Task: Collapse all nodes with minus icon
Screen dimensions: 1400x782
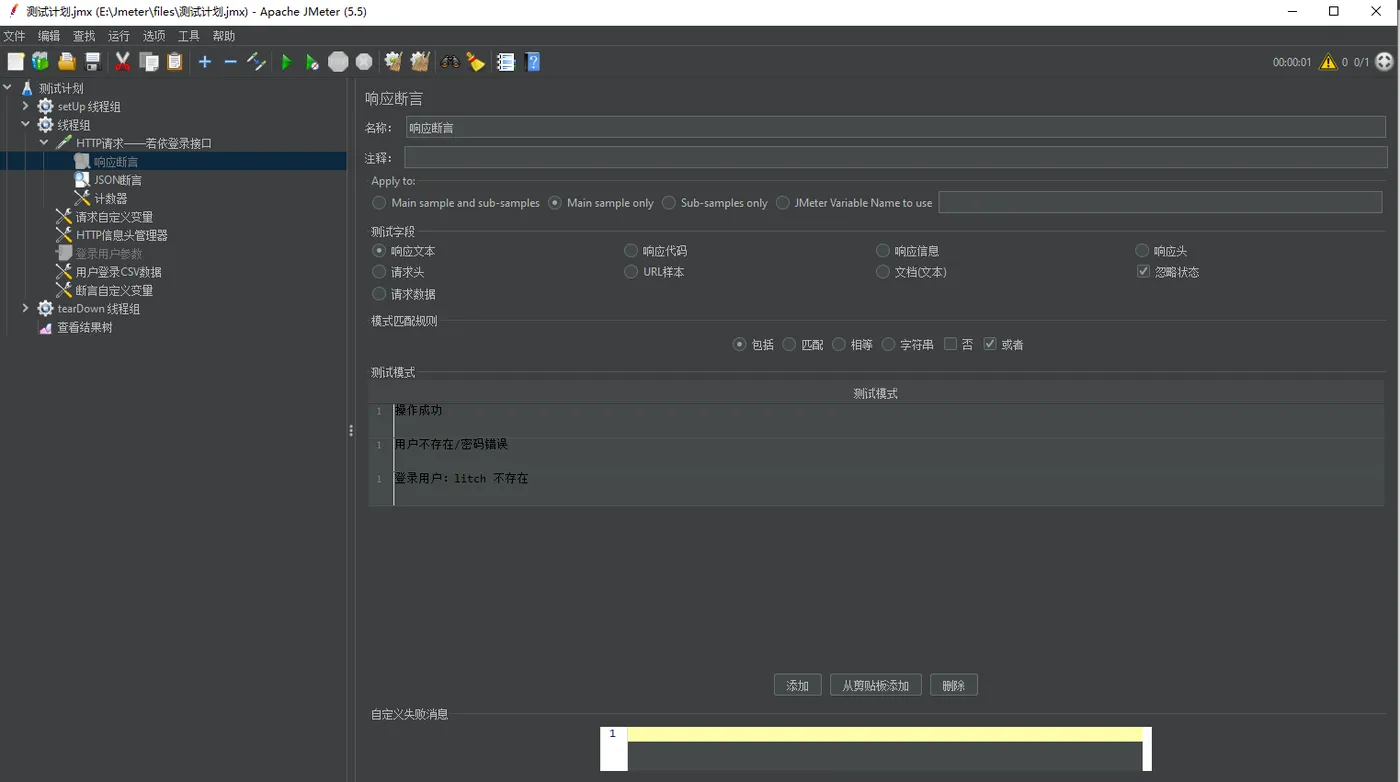Action: click(x=230, y=62)
